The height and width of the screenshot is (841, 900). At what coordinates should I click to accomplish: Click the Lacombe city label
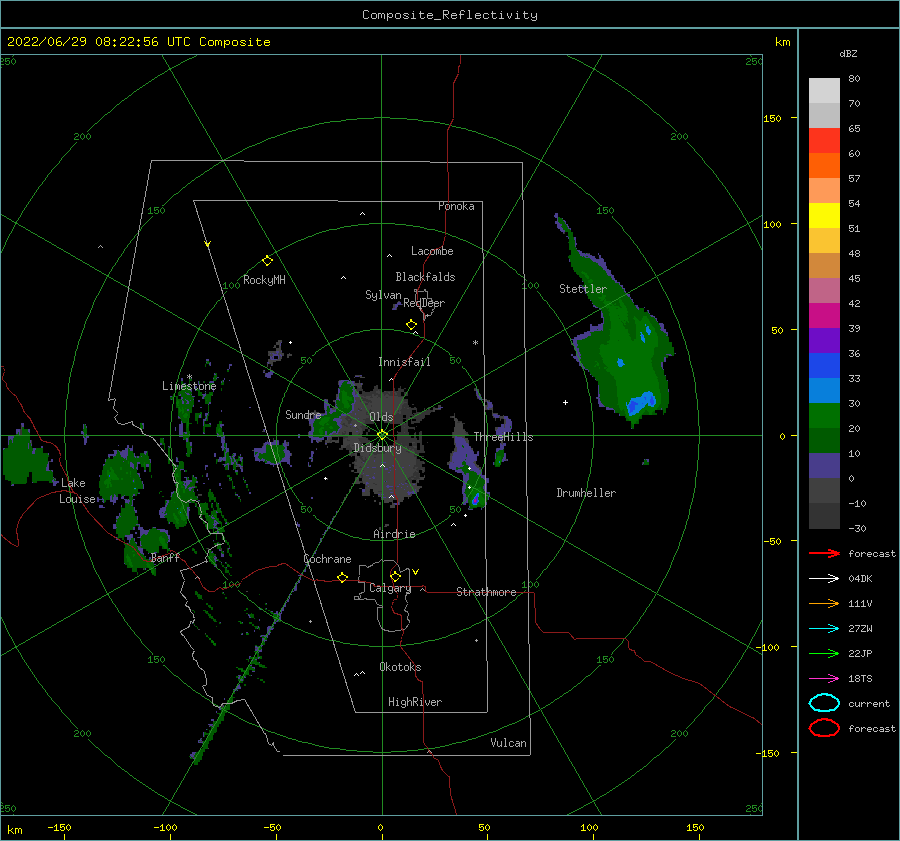pos(432,251)
